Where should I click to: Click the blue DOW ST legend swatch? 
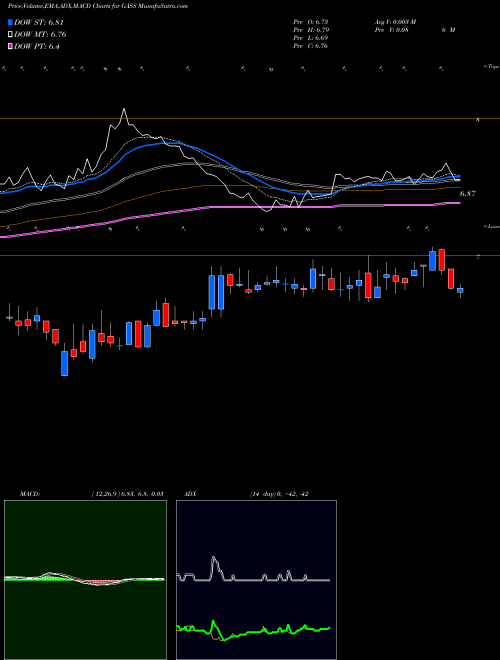point(10,22)
